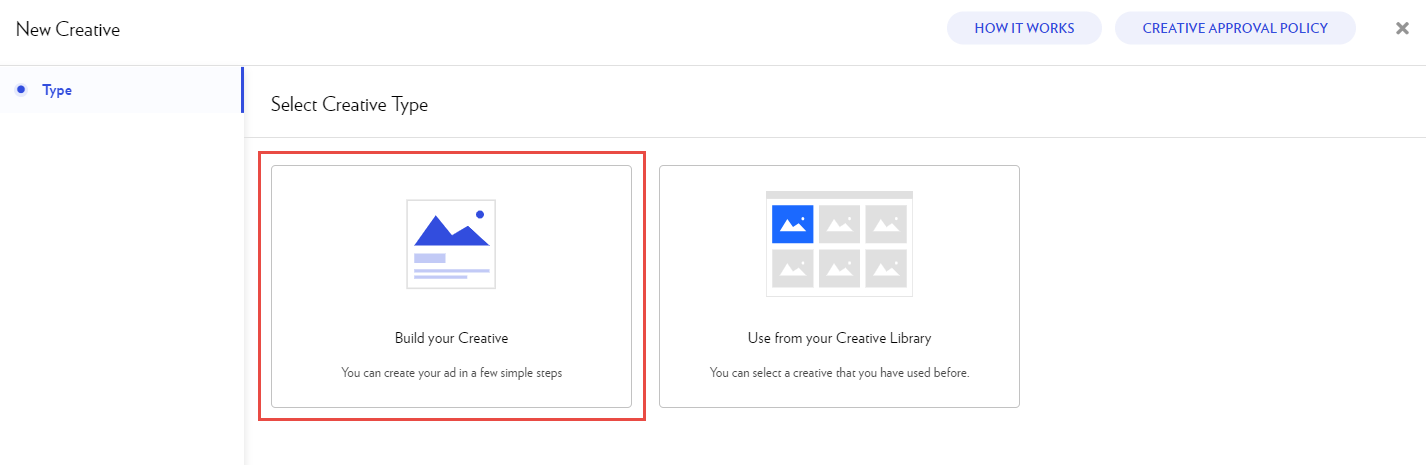This screenshot has height=465, width=1426.
Task: Click "You can select a creative" description text
Action: (x=839, y=373)
